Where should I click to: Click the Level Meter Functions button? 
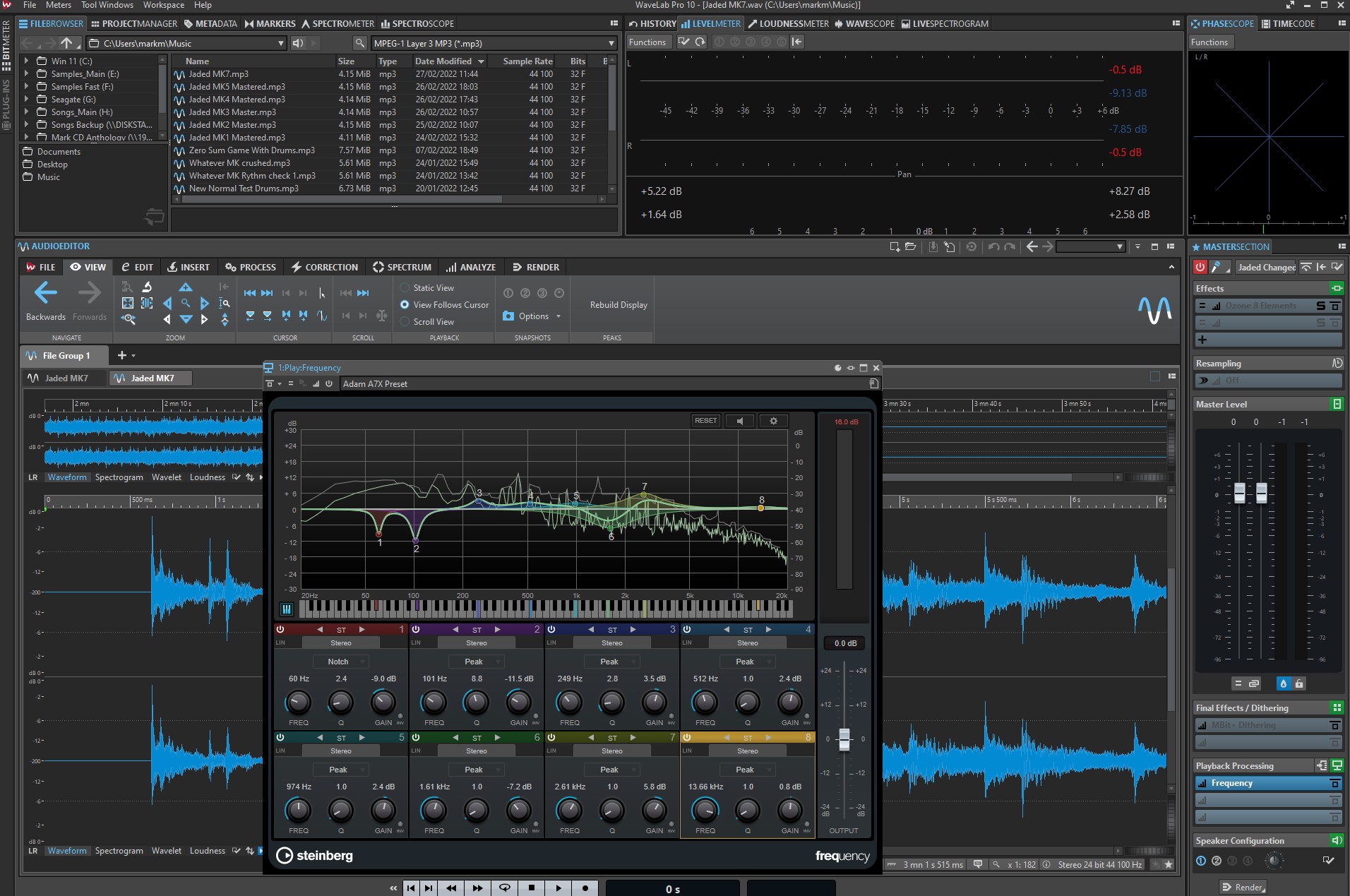(x=647, y=42)
